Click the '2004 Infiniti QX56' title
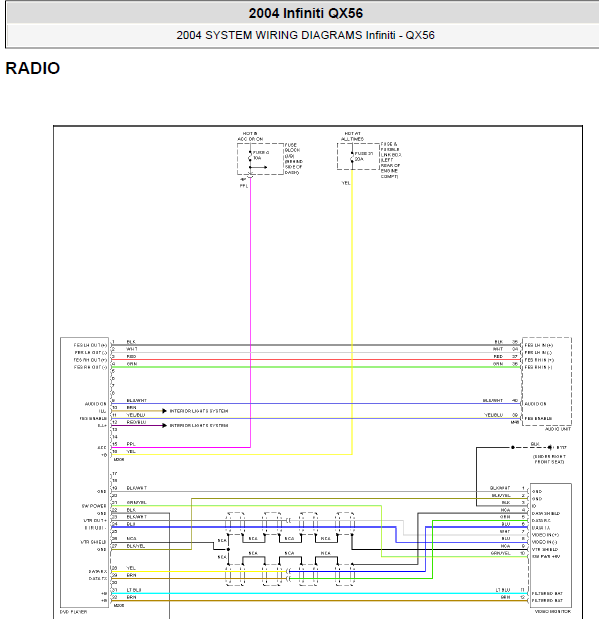599x619 pixels. click(306, 13)
